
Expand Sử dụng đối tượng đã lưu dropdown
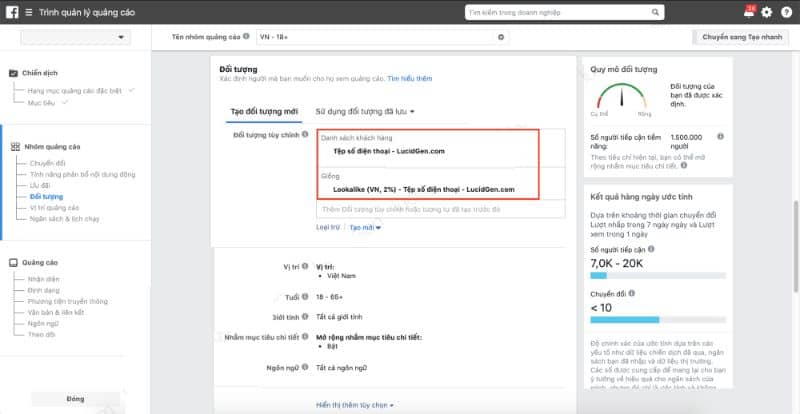pos(365,111)
